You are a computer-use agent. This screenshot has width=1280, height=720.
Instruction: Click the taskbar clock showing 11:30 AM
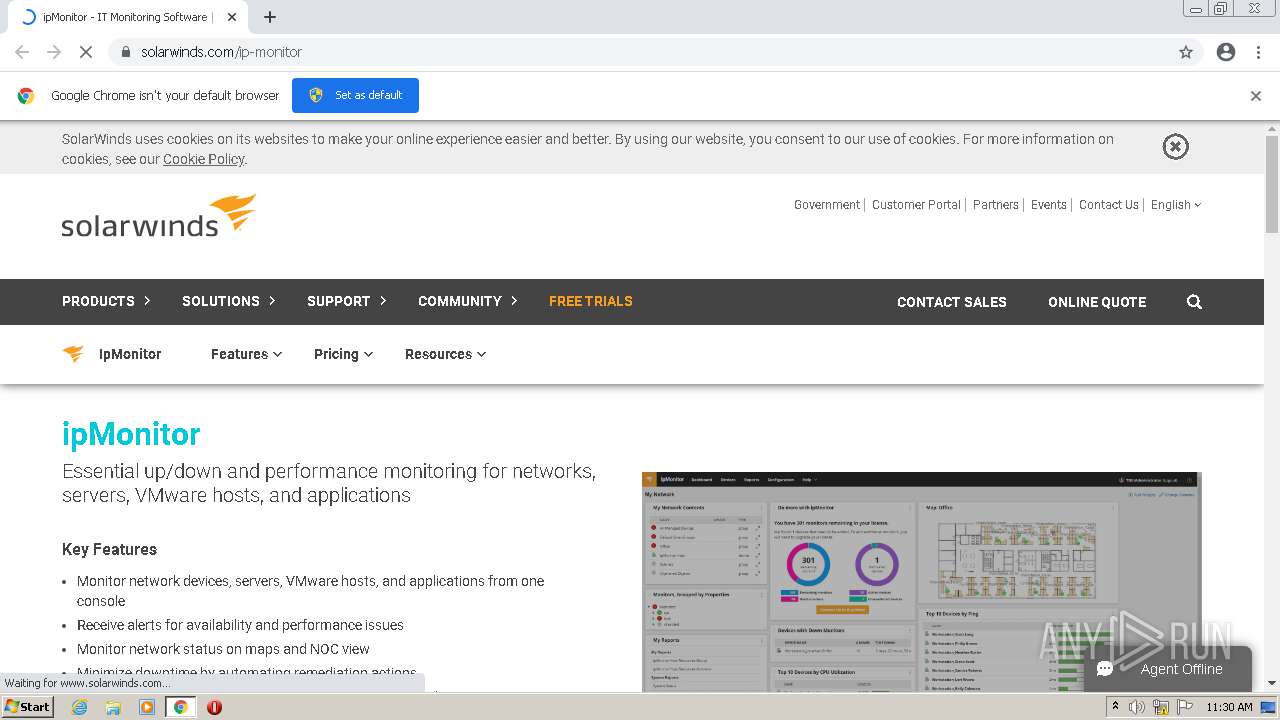(1229, 707)
